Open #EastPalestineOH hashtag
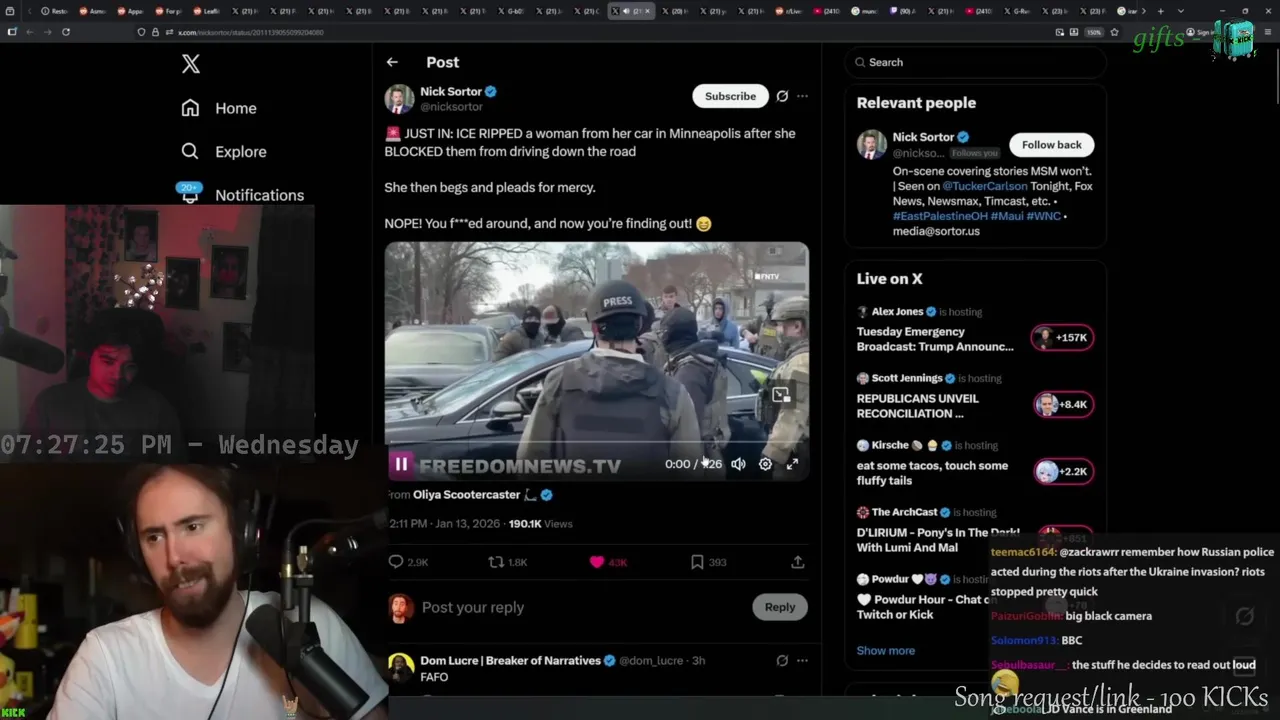This screenshot has width=1280, height=720. 939,216
